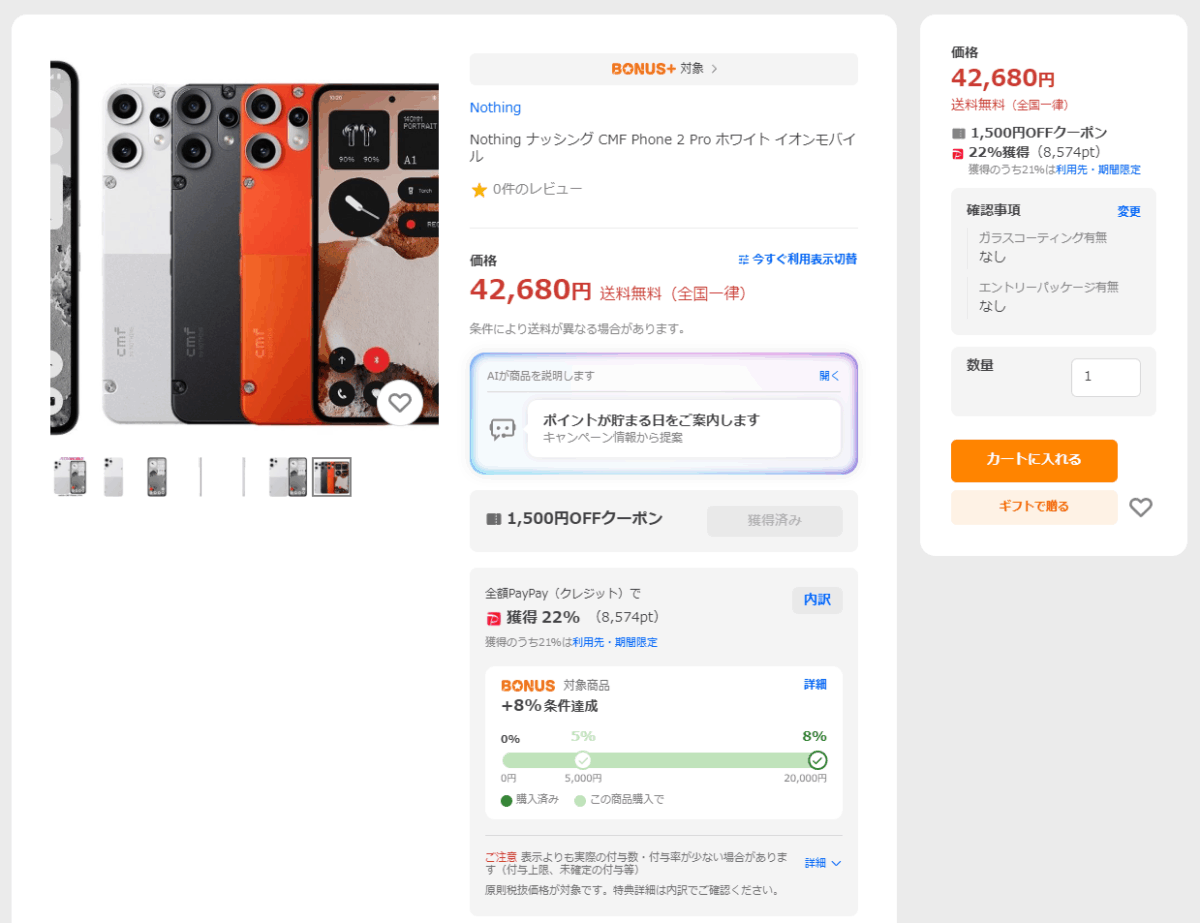Click the ギフトで贈る button
The width and height of the screenshot is (1200, 923).
(1033, 507)
